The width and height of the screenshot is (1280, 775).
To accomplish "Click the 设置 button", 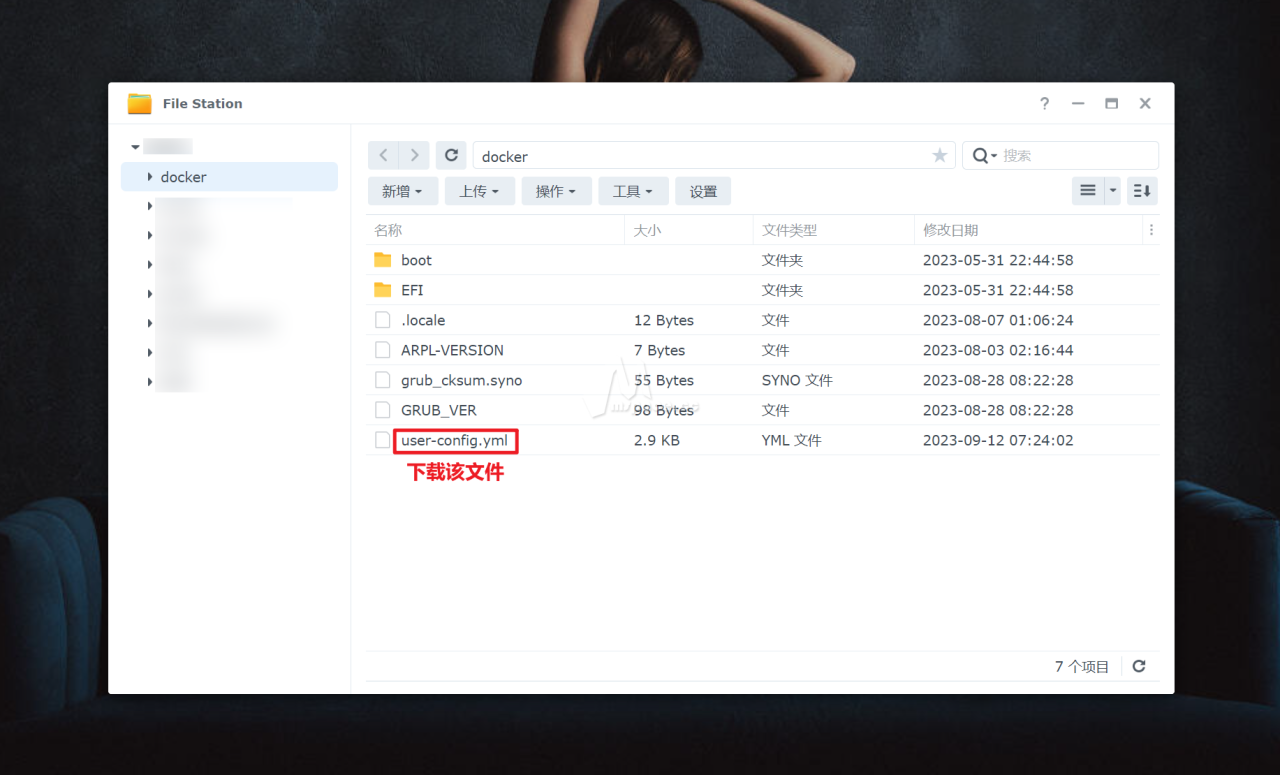I will pos(703,191).
